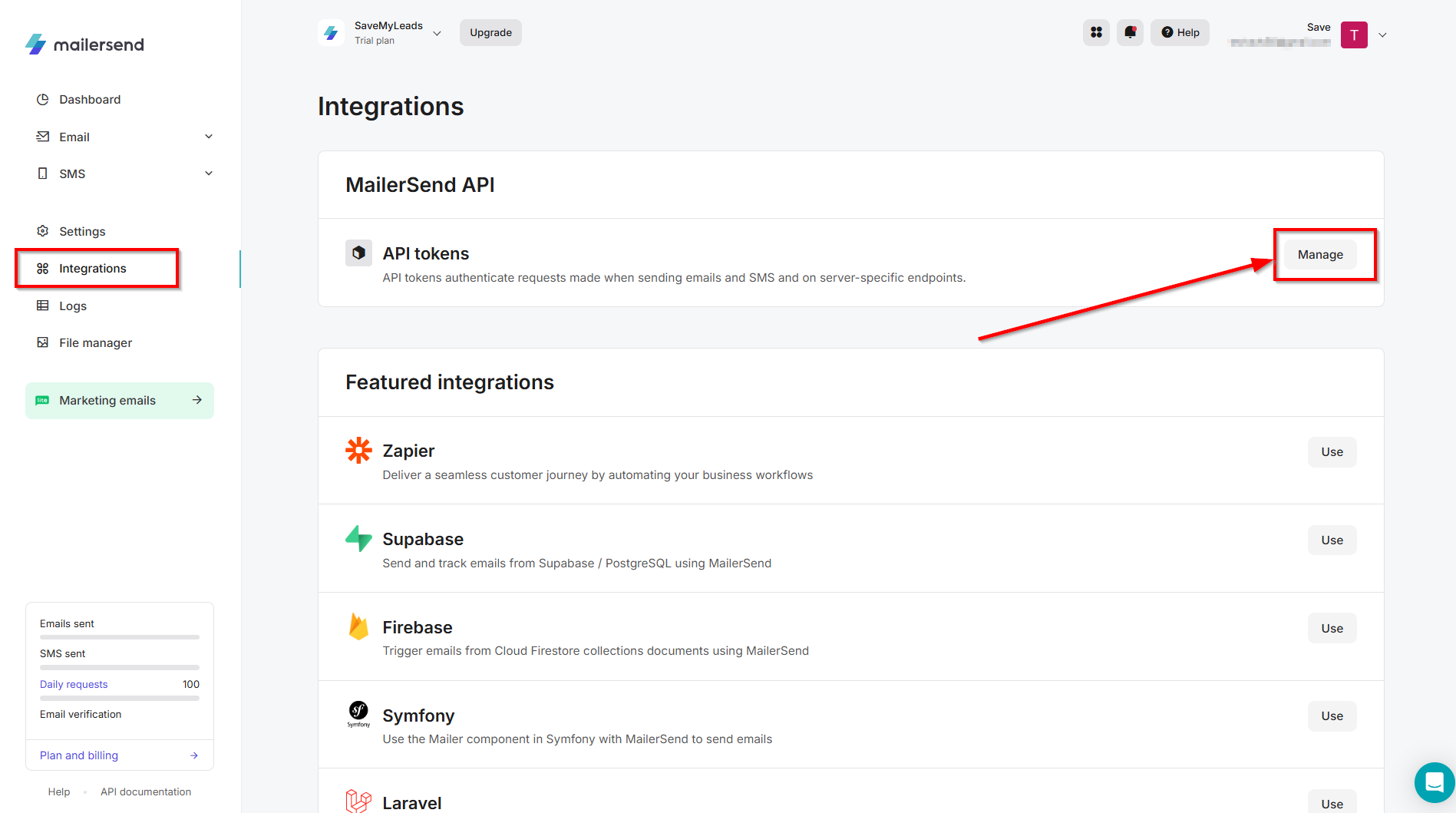
Task: Open the live chat support bubble
Action: [x=1434, y=782]
